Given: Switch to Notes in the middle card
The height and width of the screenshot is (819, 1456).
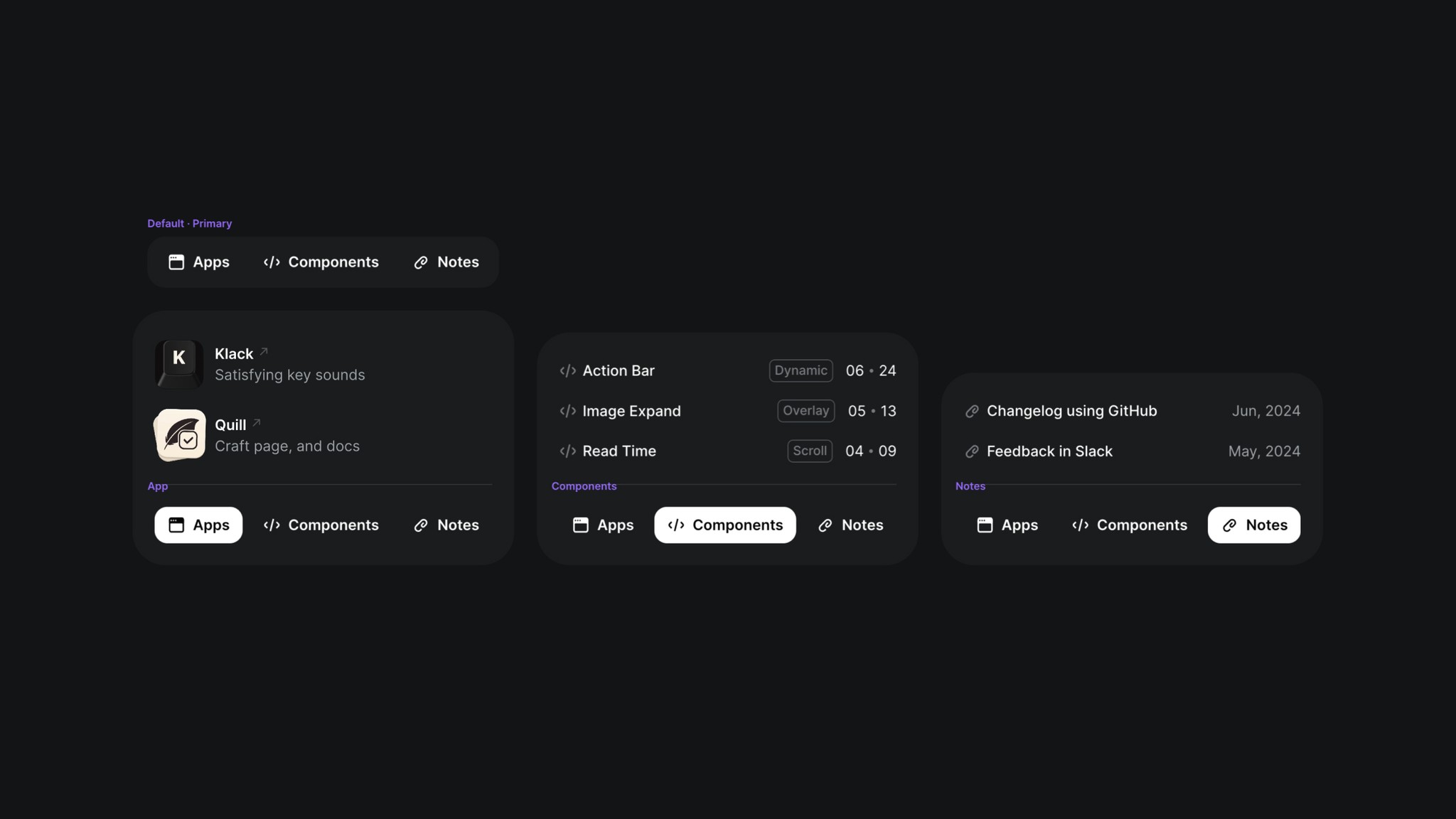Looking at the screenshot, I should [851, 525].
